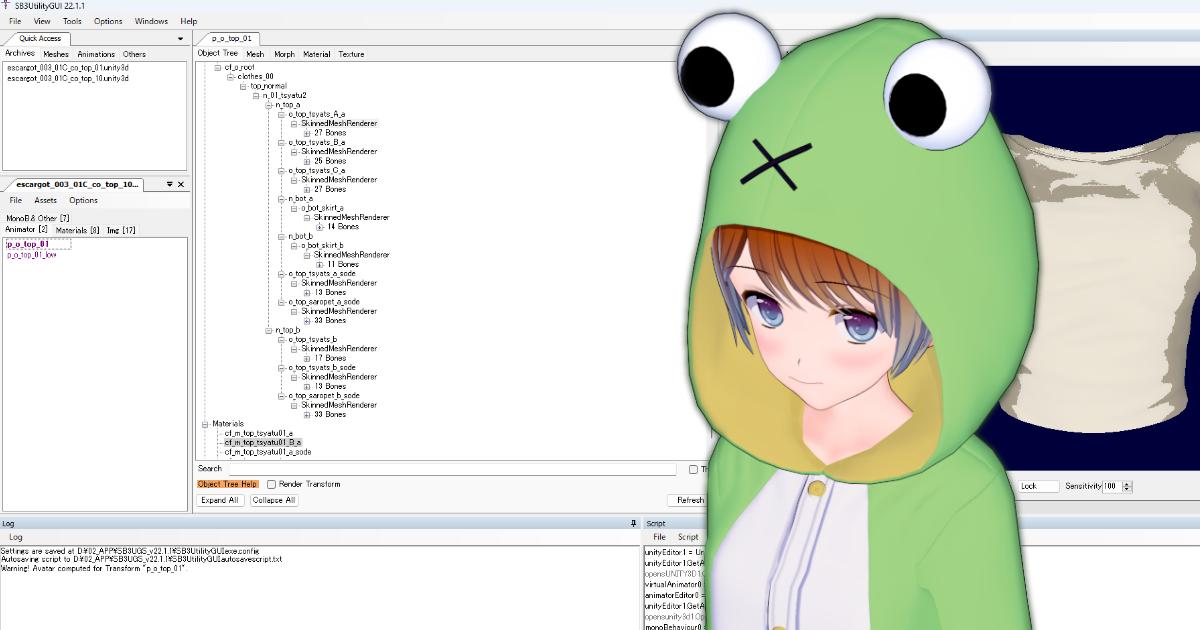Enable the Render Transform checkbox
The width and height of the screenshot is (1200, 630).
click(x=271, y=484)
